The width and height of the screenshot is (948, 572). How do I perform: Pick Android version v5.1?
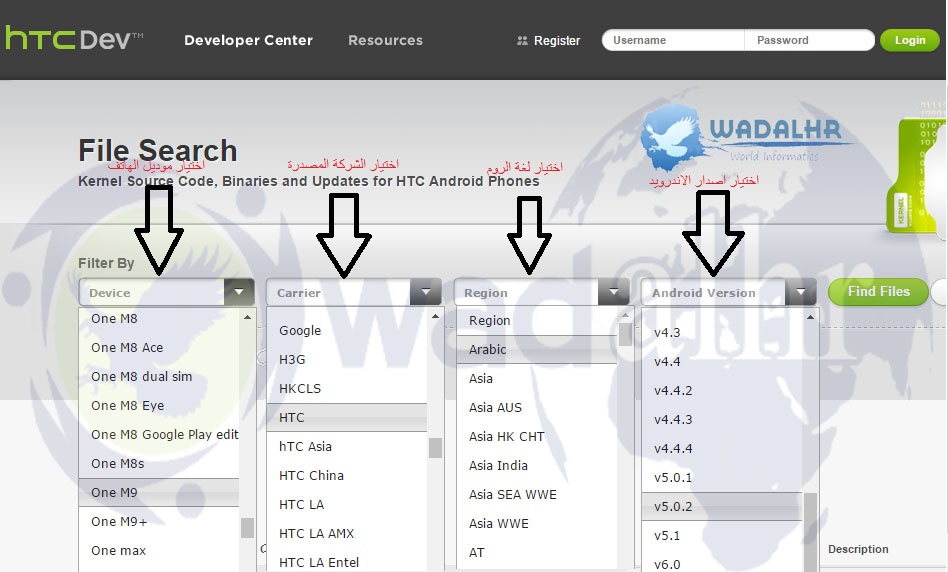[722, 536]
